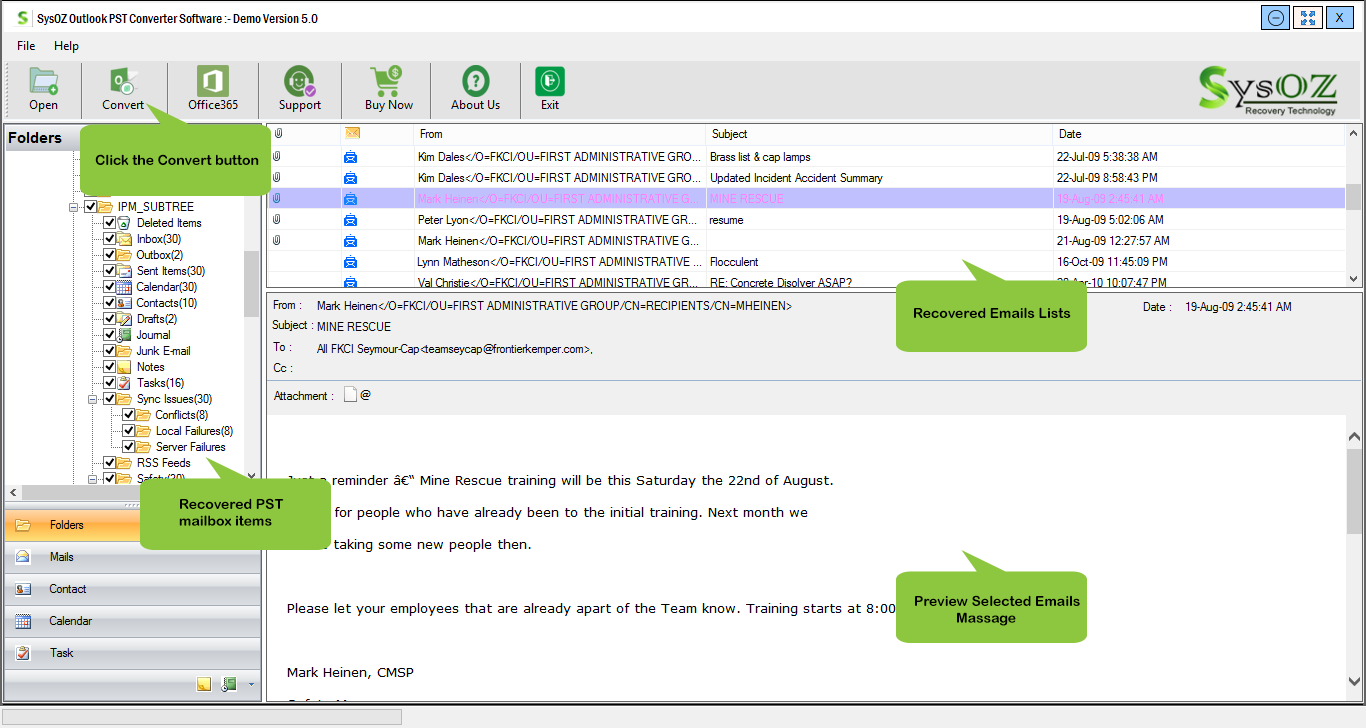Viewport: 1366px width, 728px height.
Task: Select the Mails navigation pane button
Action: [132, 557]
